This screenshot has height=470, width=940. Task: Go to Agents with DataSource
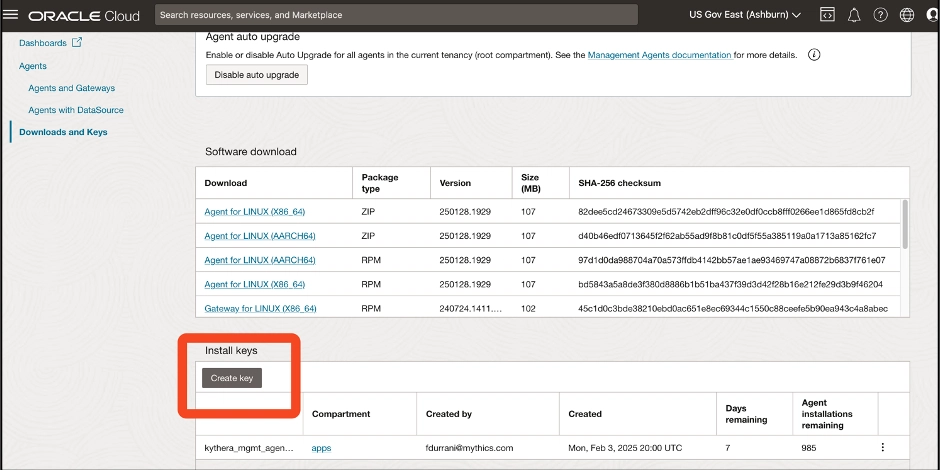pos(76,110)
